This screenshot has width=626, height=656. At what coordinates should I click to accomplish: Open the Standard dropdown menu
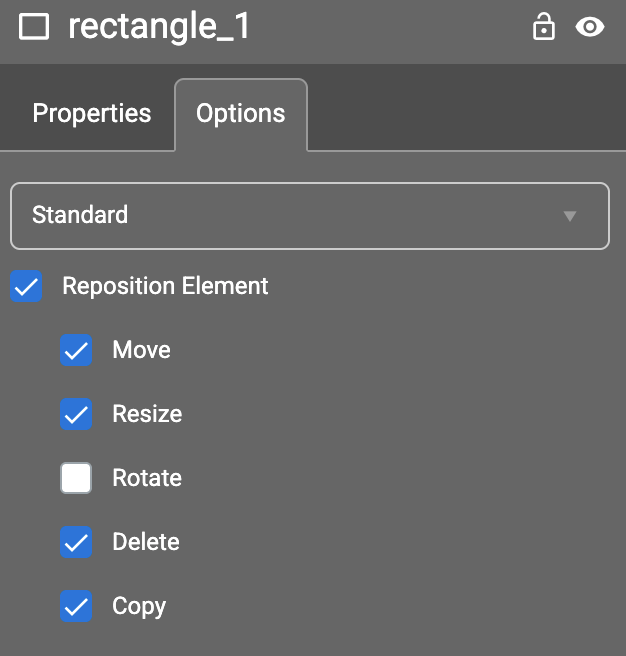point(309,215)
